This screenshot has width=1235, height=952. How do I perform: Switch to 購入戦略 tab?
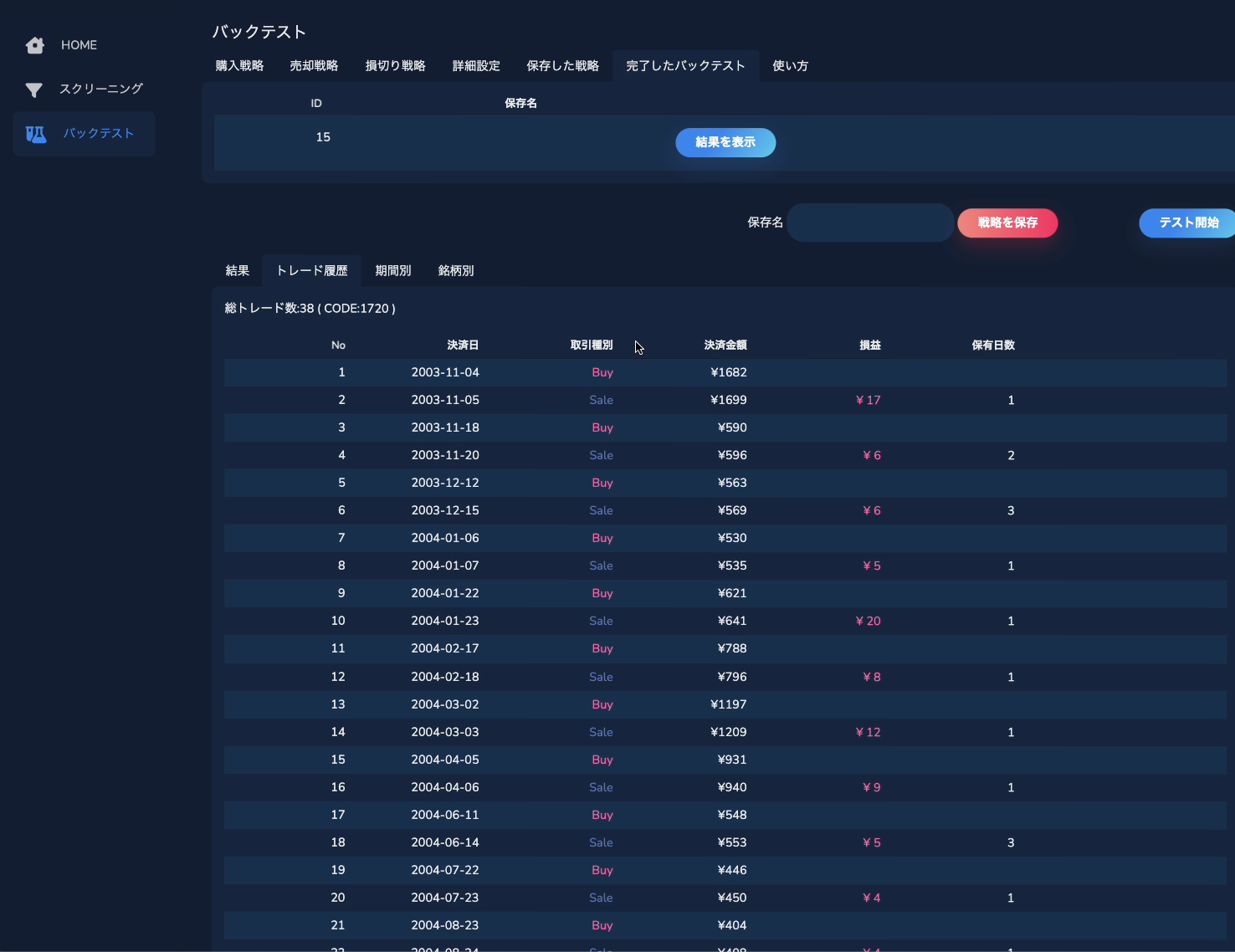tap(239, 66)
